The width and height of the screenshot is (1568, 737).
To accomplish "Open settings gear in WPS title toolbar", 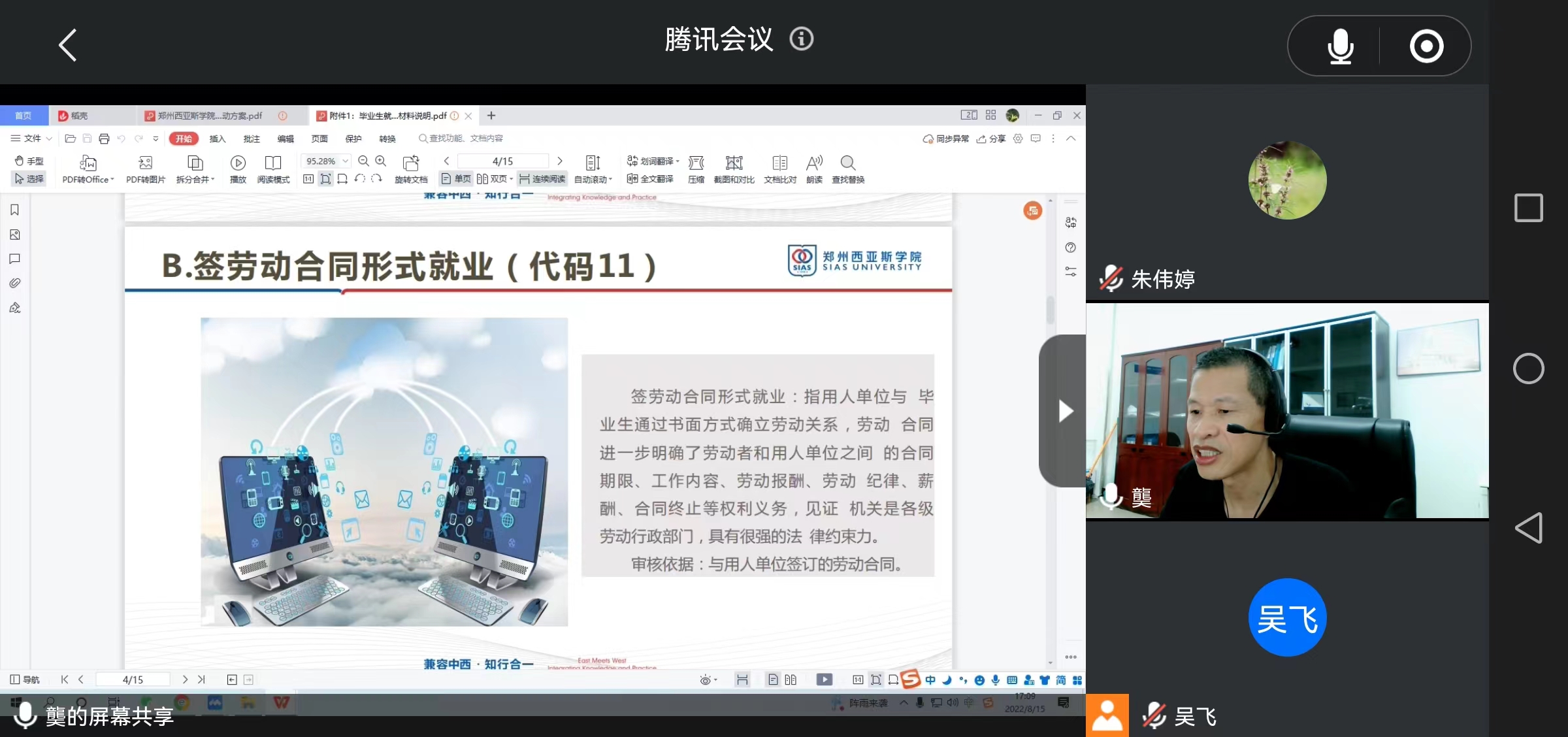I will (1018, 139).
